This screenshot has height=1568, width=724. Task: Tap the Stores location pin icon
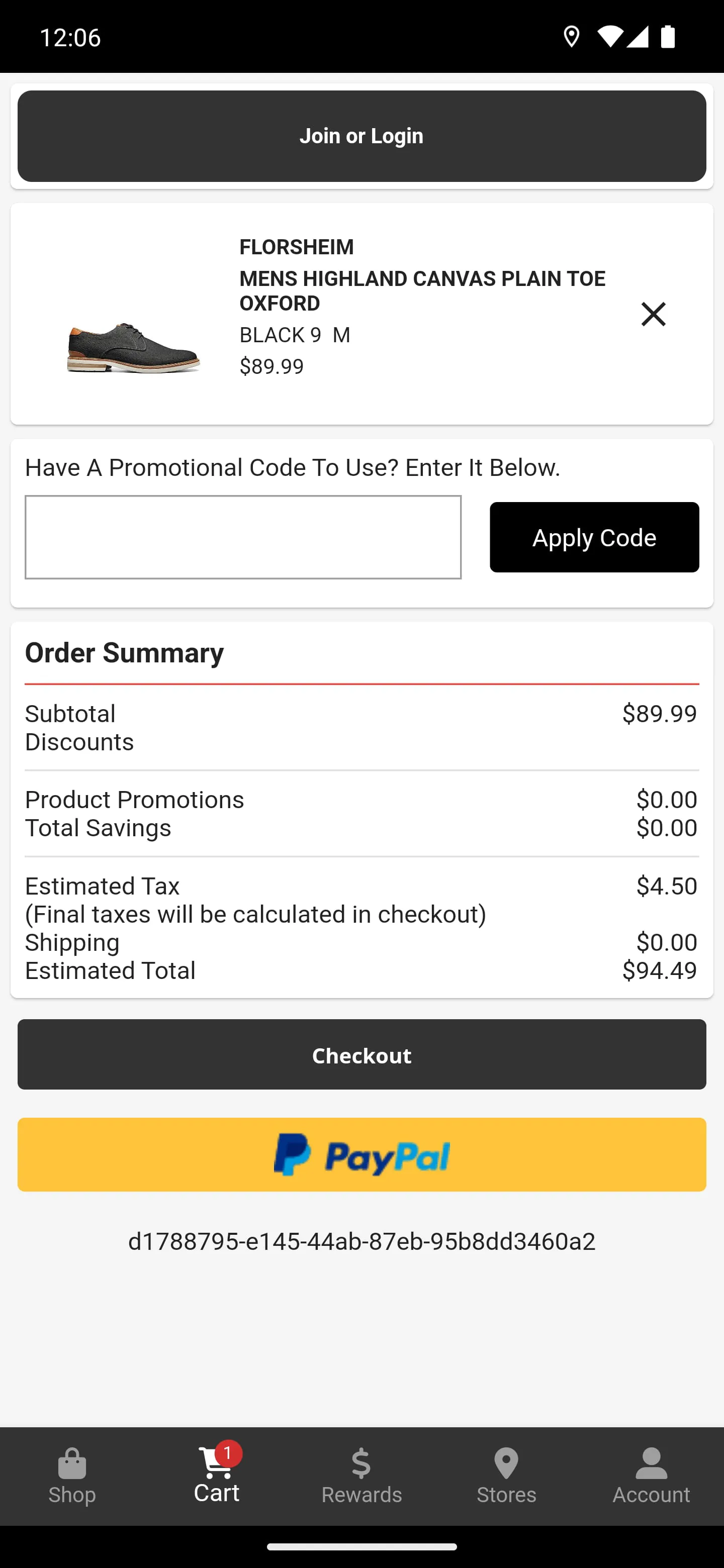pyautogui.click(x=506, y=1462)
